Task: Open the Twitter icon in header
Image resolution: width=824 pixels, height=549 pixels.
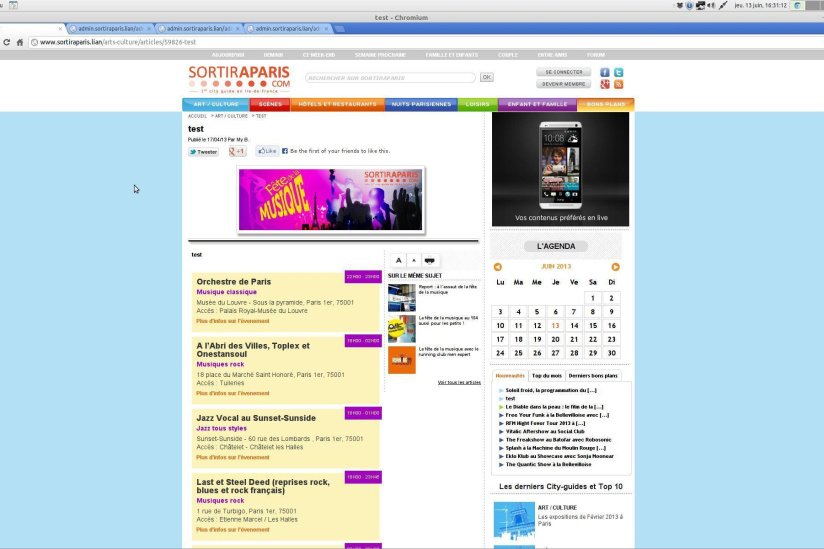Action: (x=619, y=73)
